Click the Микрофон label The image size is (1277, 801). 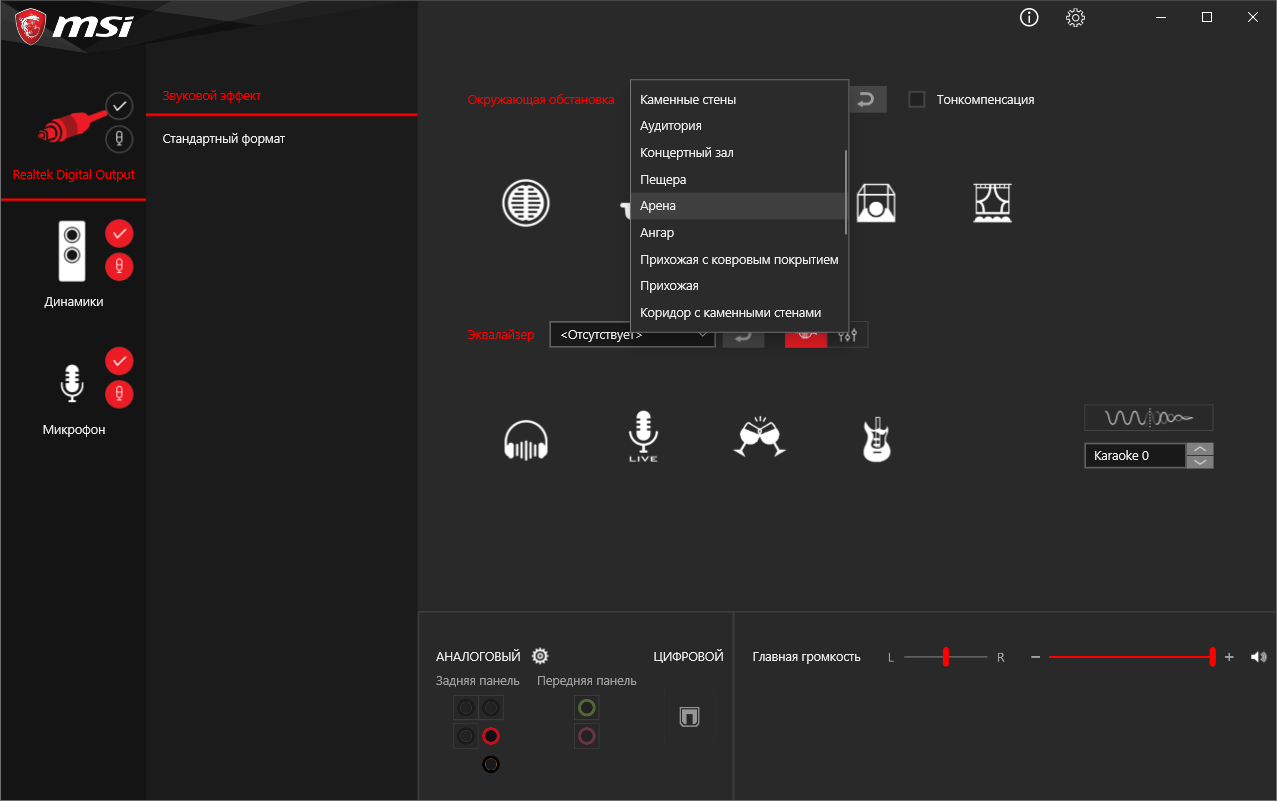[74, 429]
